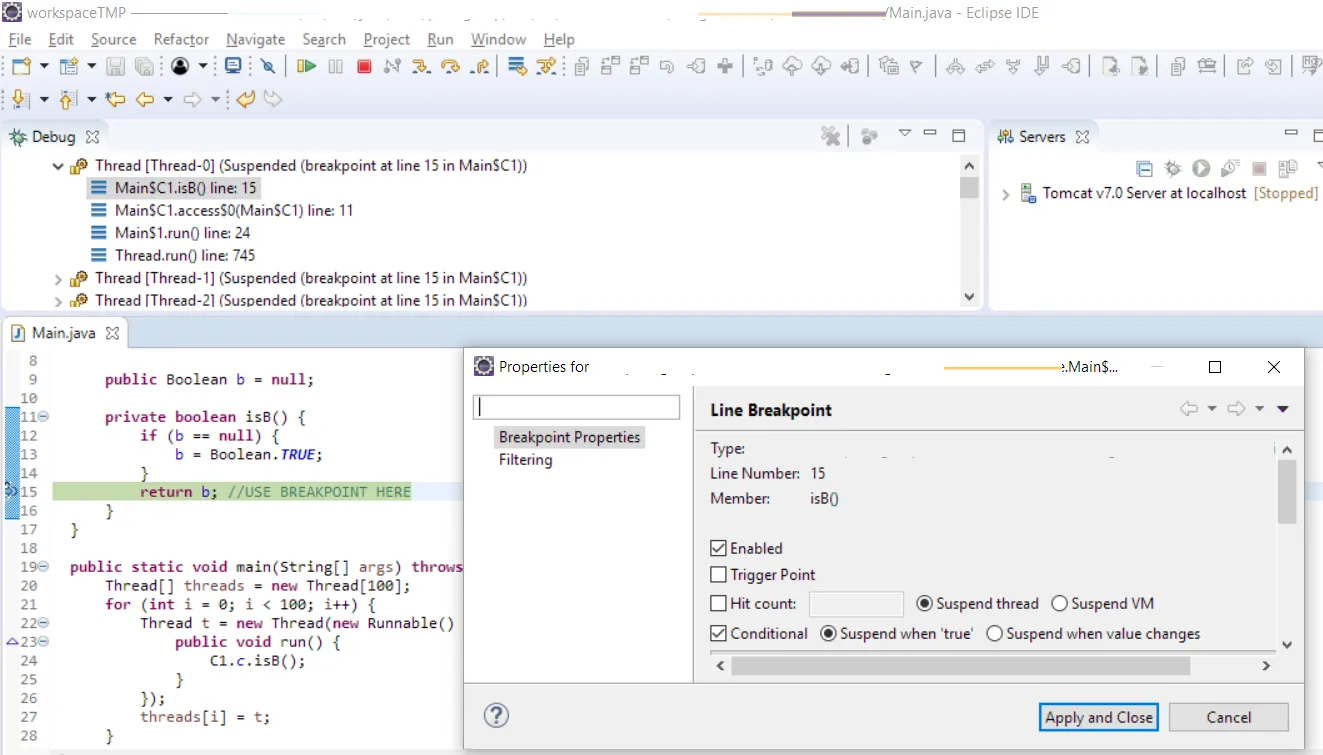Switch to the Main.java editor tab

[64, 333]
